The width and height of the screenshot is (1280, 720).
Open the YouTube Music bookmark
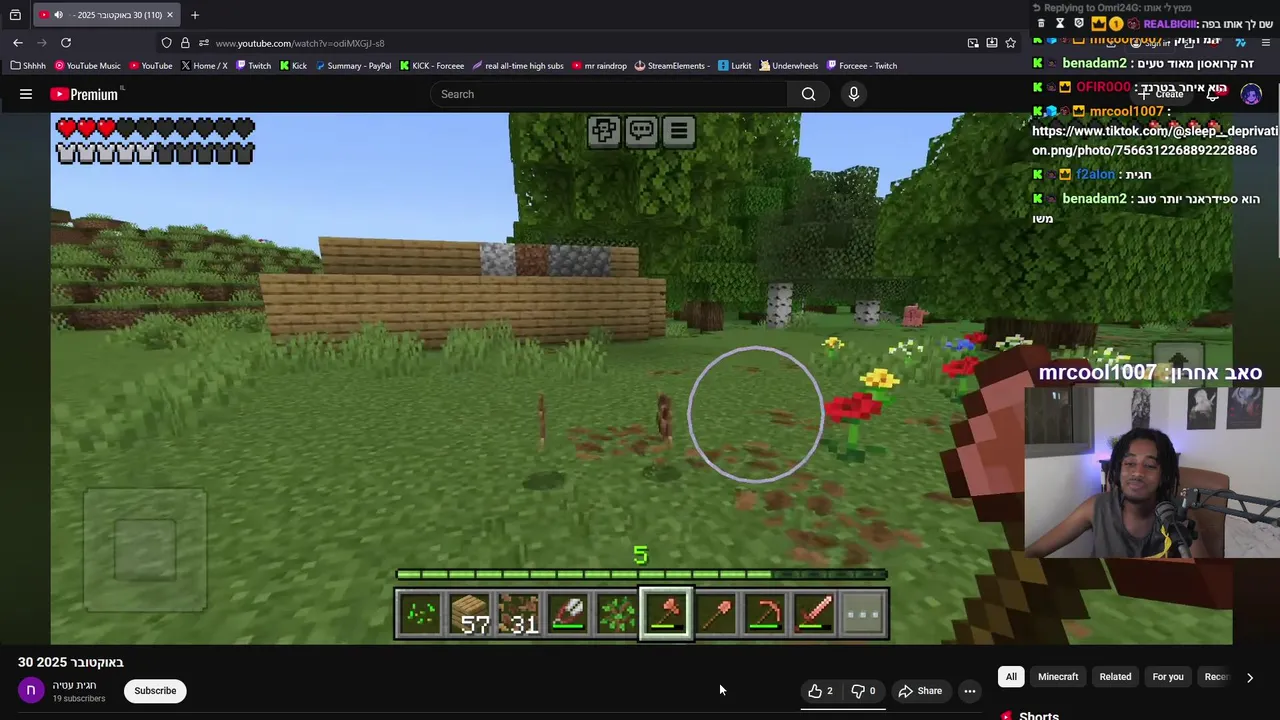pos(88,66)
